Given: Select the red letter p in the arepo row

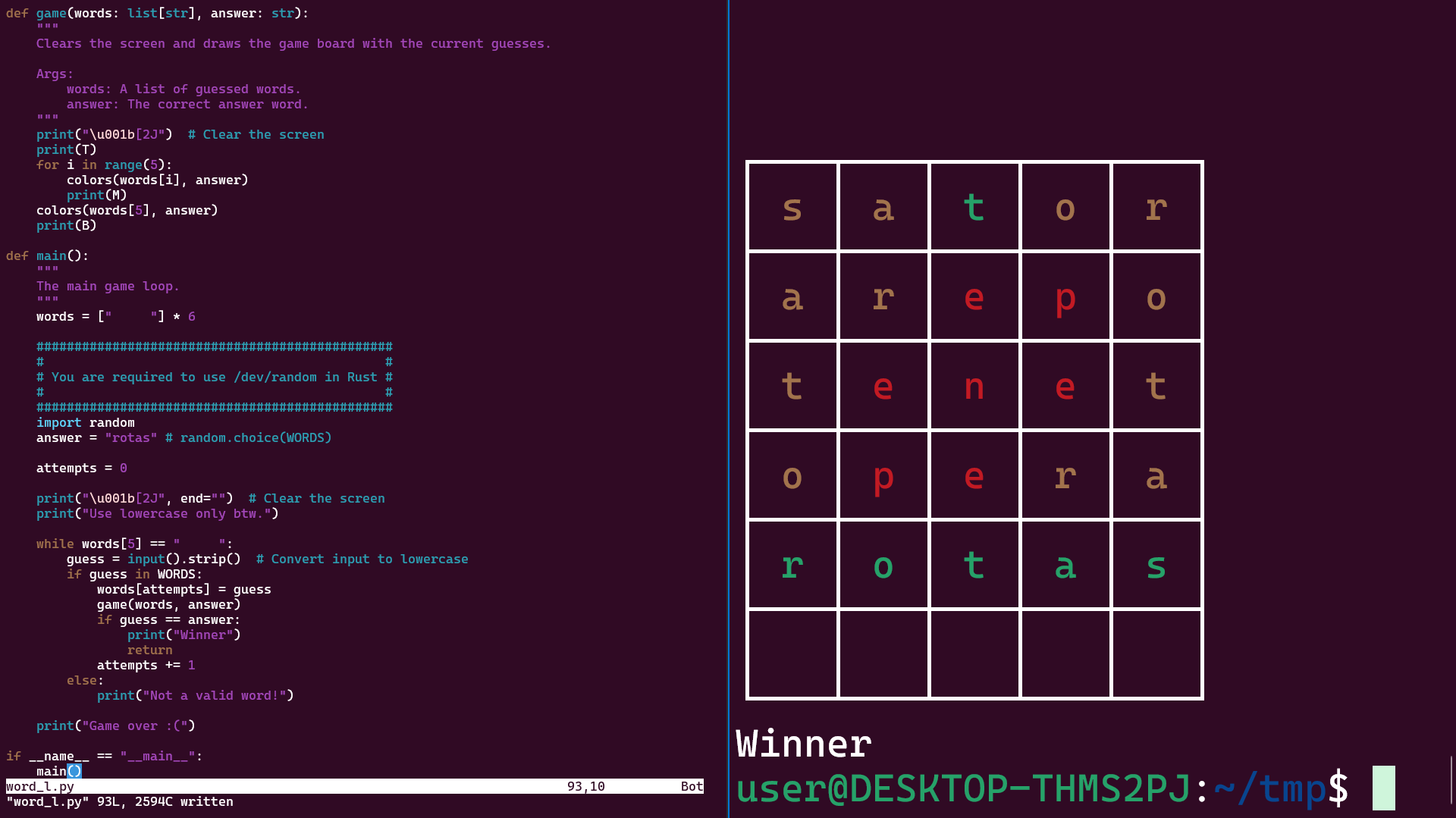Looking at the screenshot, I should click(1065, 298).
